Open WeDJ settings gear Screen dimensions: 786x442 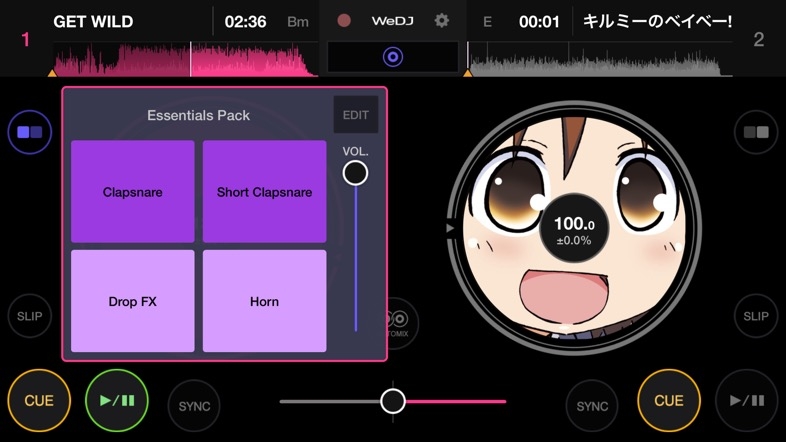442,21
